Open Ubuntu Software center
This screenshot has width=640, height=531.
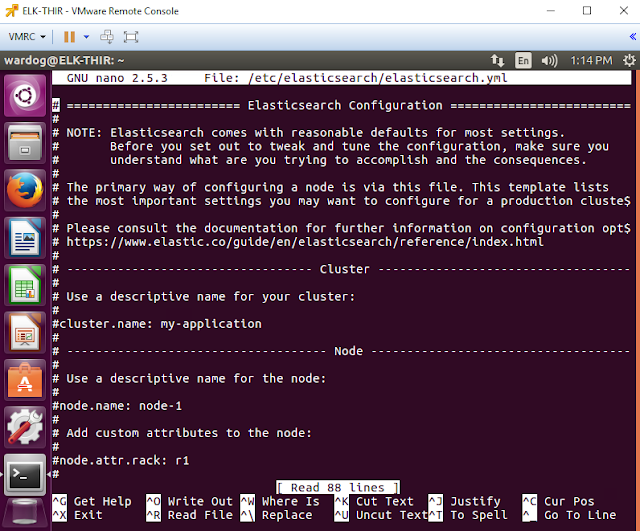(25, 380)
